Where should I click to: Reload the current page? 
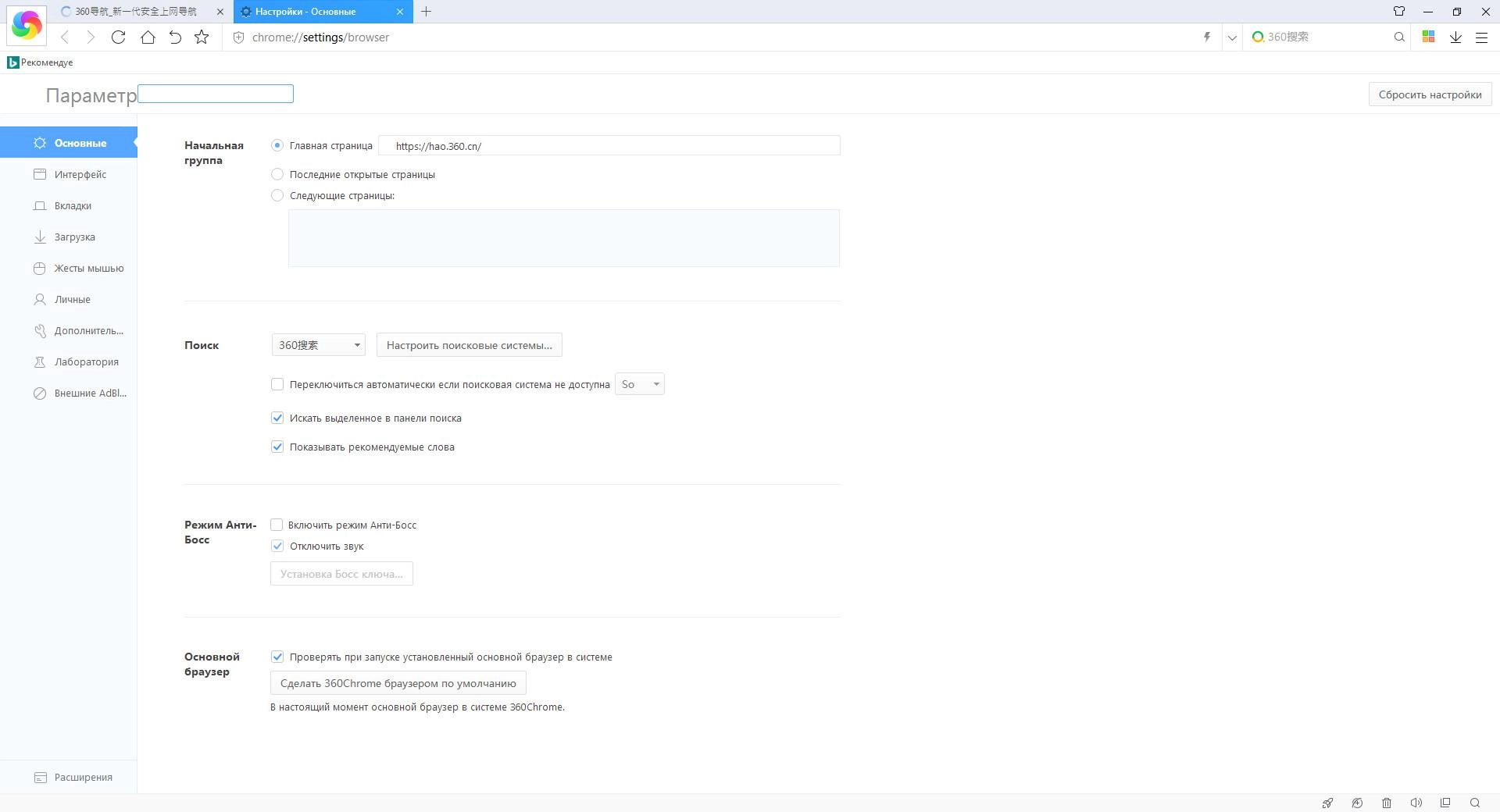(x=118, y=37)
